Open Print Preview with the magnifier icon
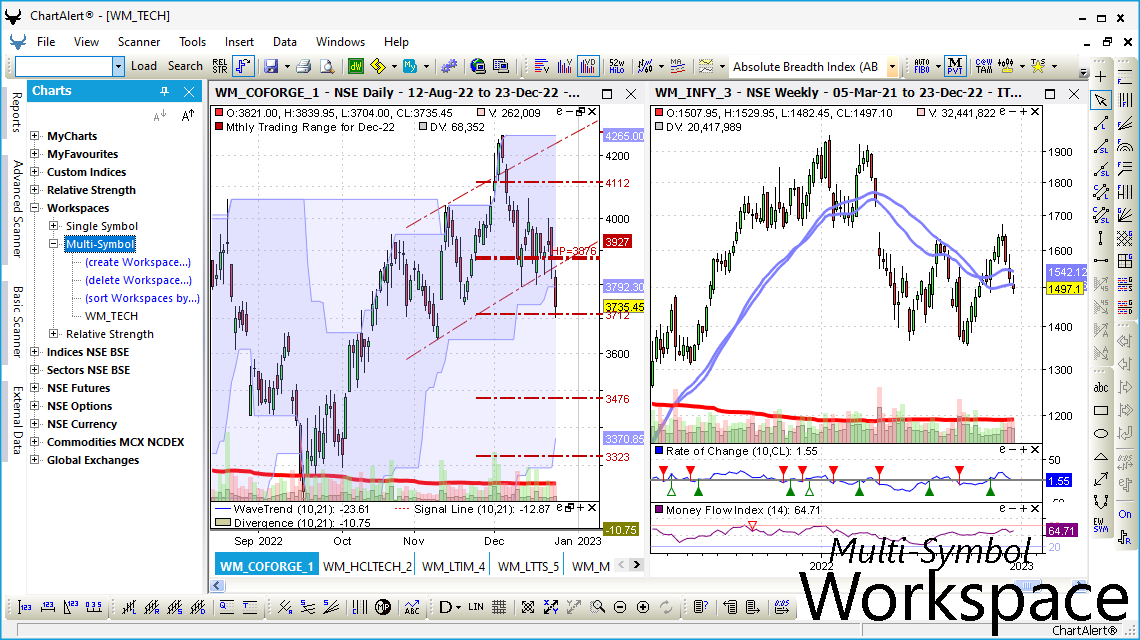 (327, 66)
